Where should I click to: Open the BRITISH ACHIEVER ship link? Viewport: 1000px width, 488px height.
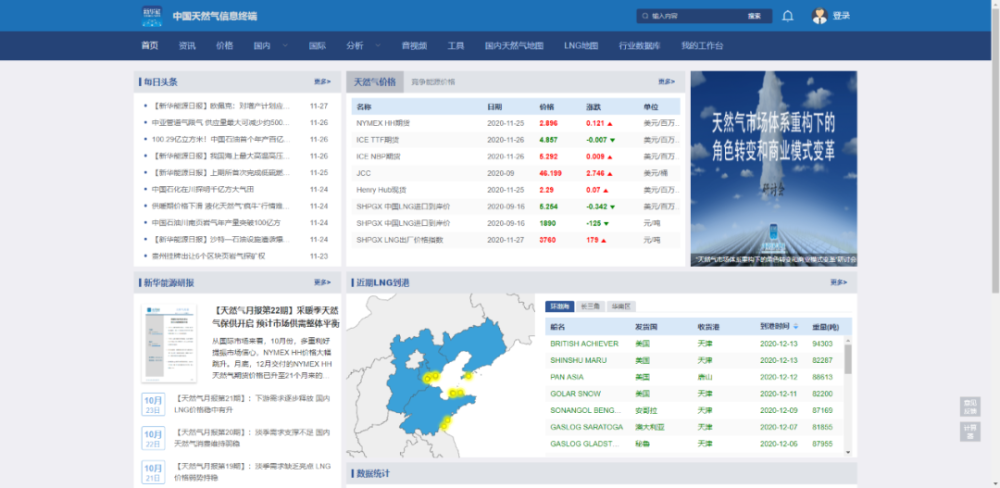(x=584, y=343)
